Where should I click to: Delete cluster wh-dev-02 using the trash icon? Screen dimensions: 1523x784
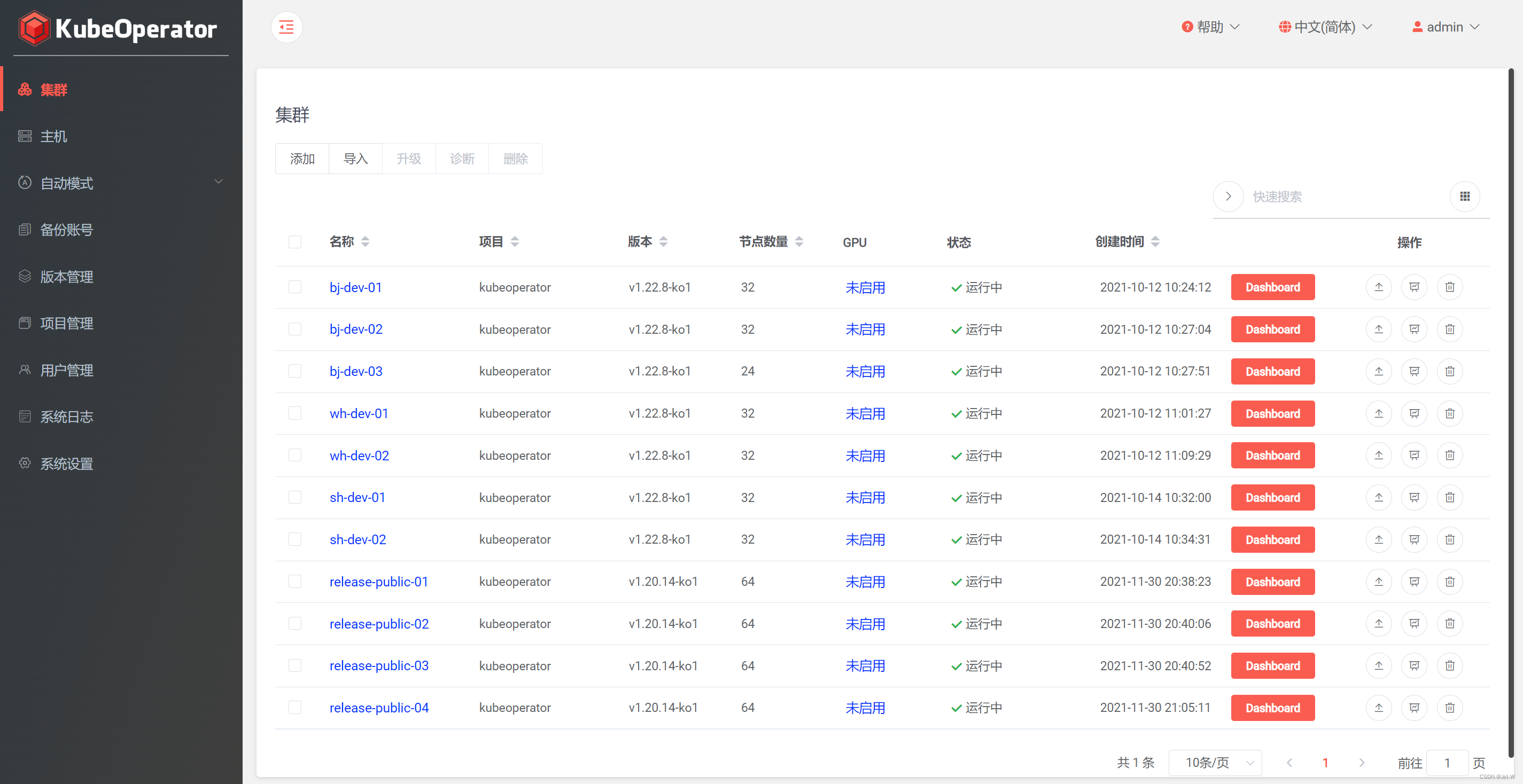(x=1449, y=455)
